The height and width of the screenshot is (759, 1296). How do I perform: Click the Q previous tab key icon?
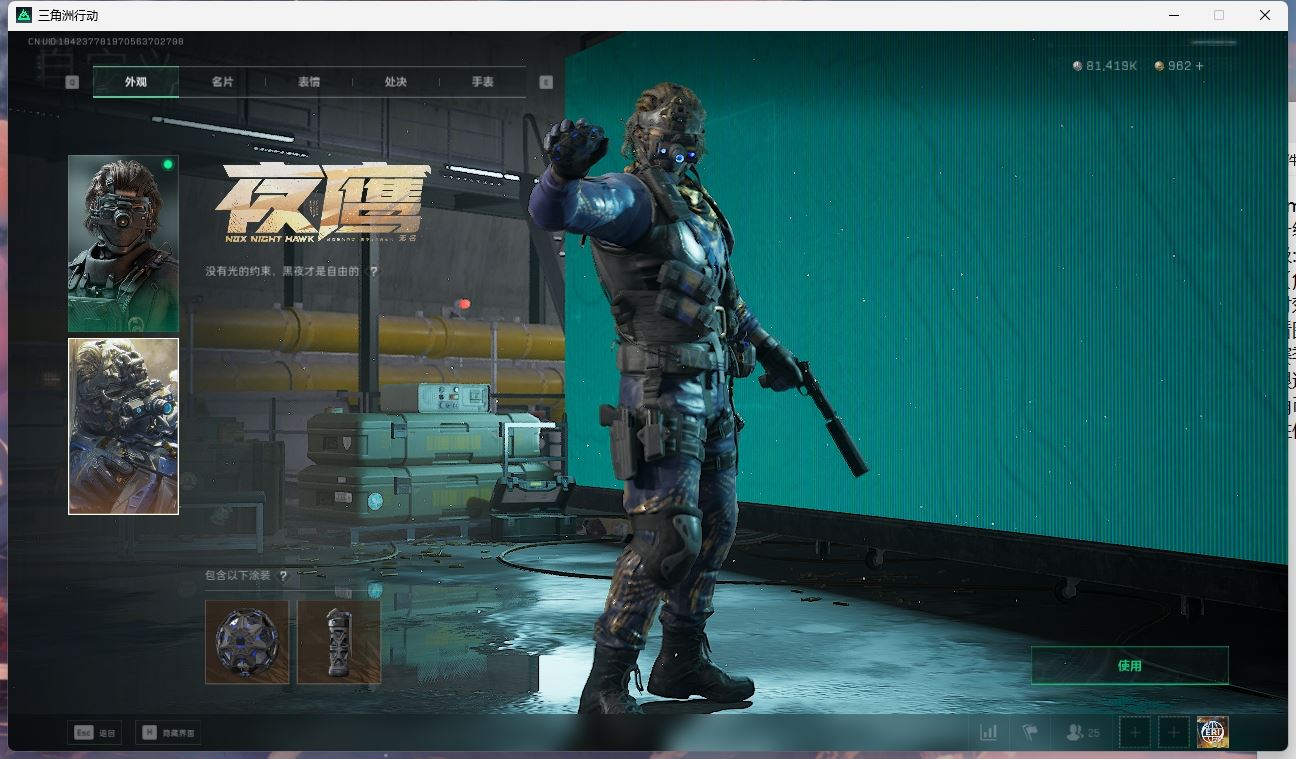pyautogui.click(x=72, y=82)
